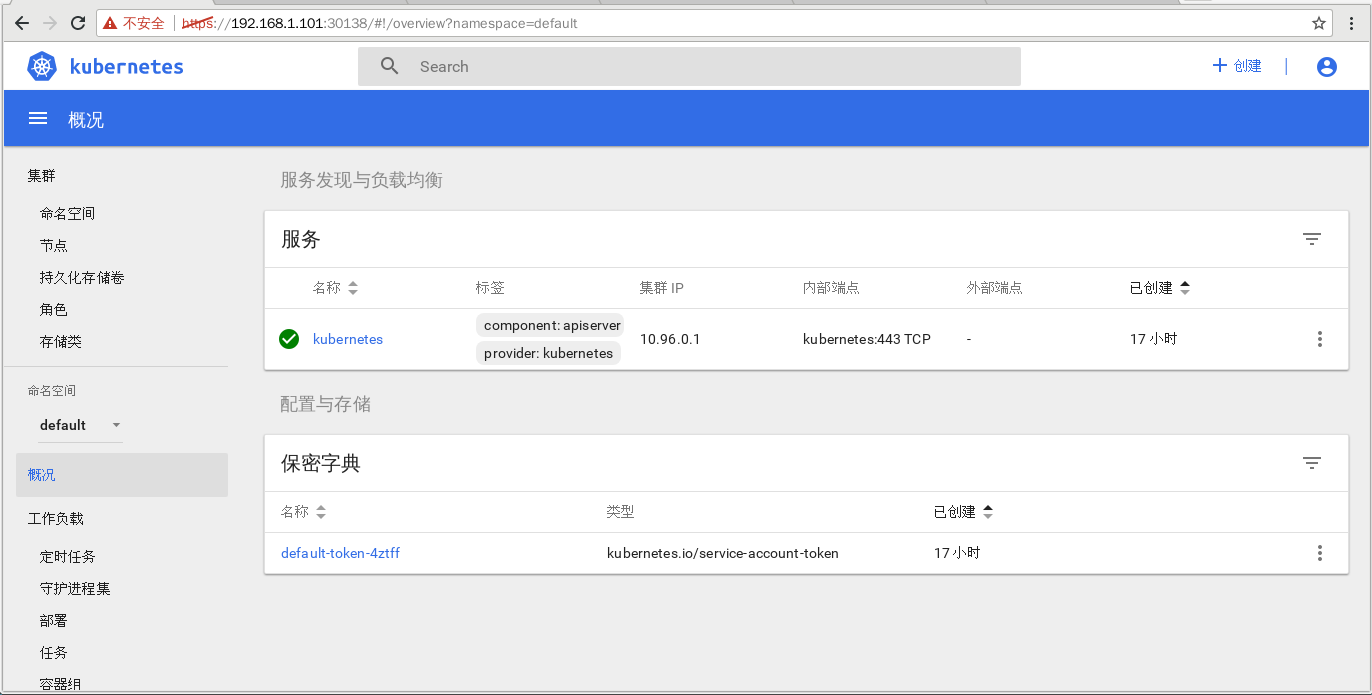Viewport: 1372px width, 695px height.
Task: Click 17 小时 in kubernetes service row
Action: click(x=1154, y=339)
